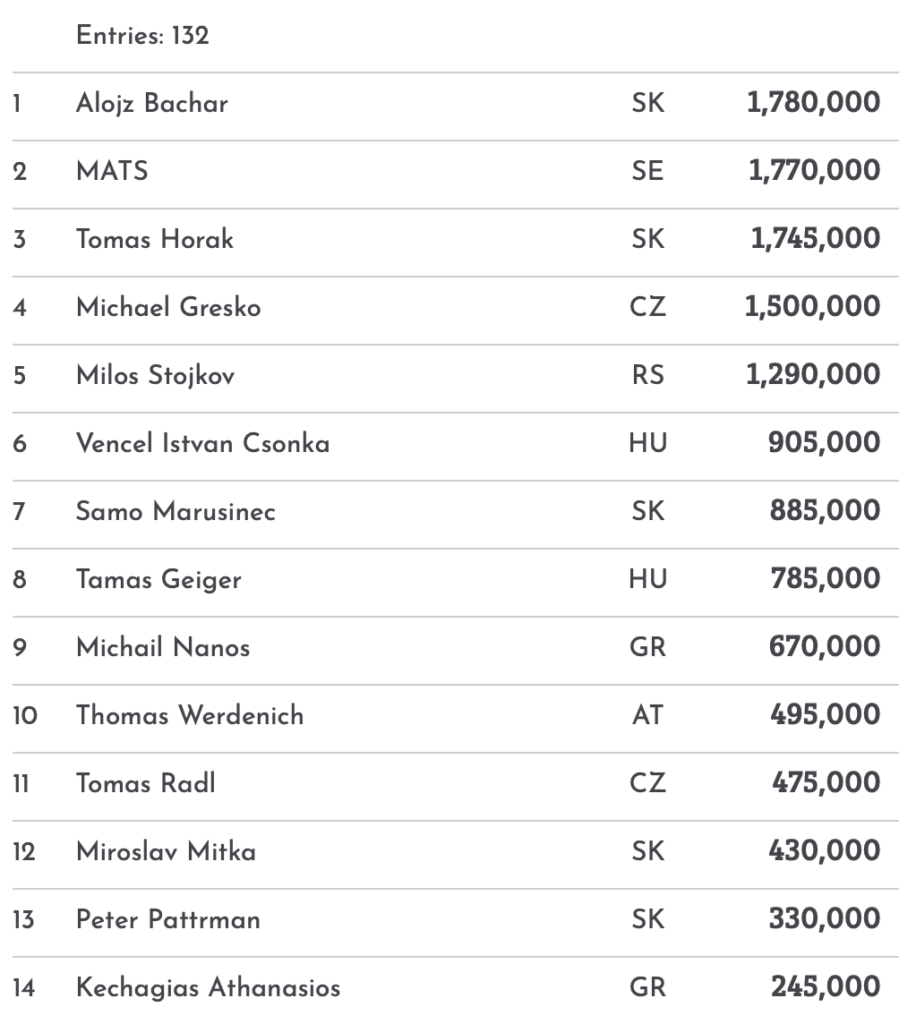
Task: Select the MATS player row name
Action: [112, 171]
